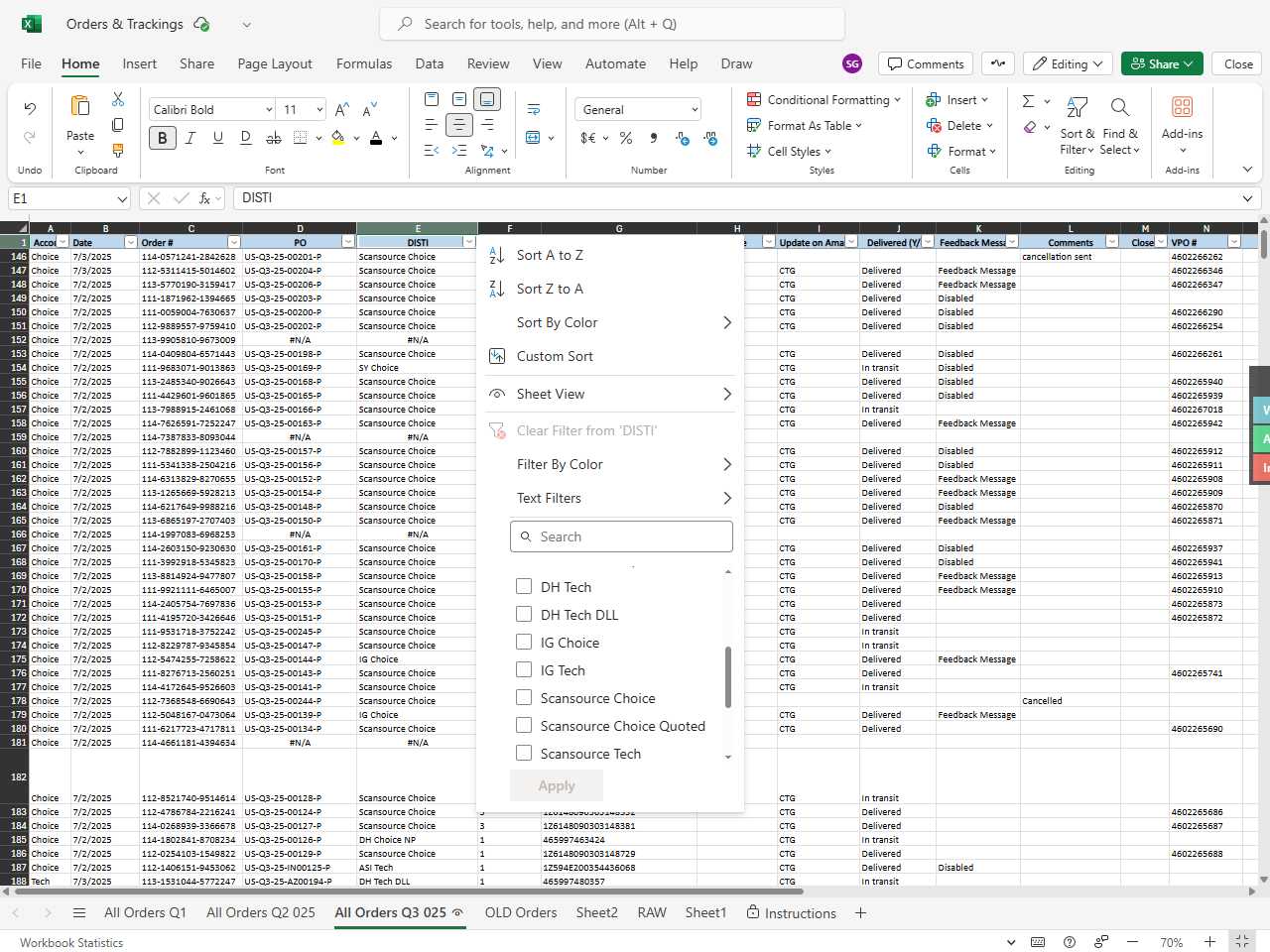The height and width of the screenshot is (952, 1270).
Task: Open the General number format dropdown
Action: [695, 110]
